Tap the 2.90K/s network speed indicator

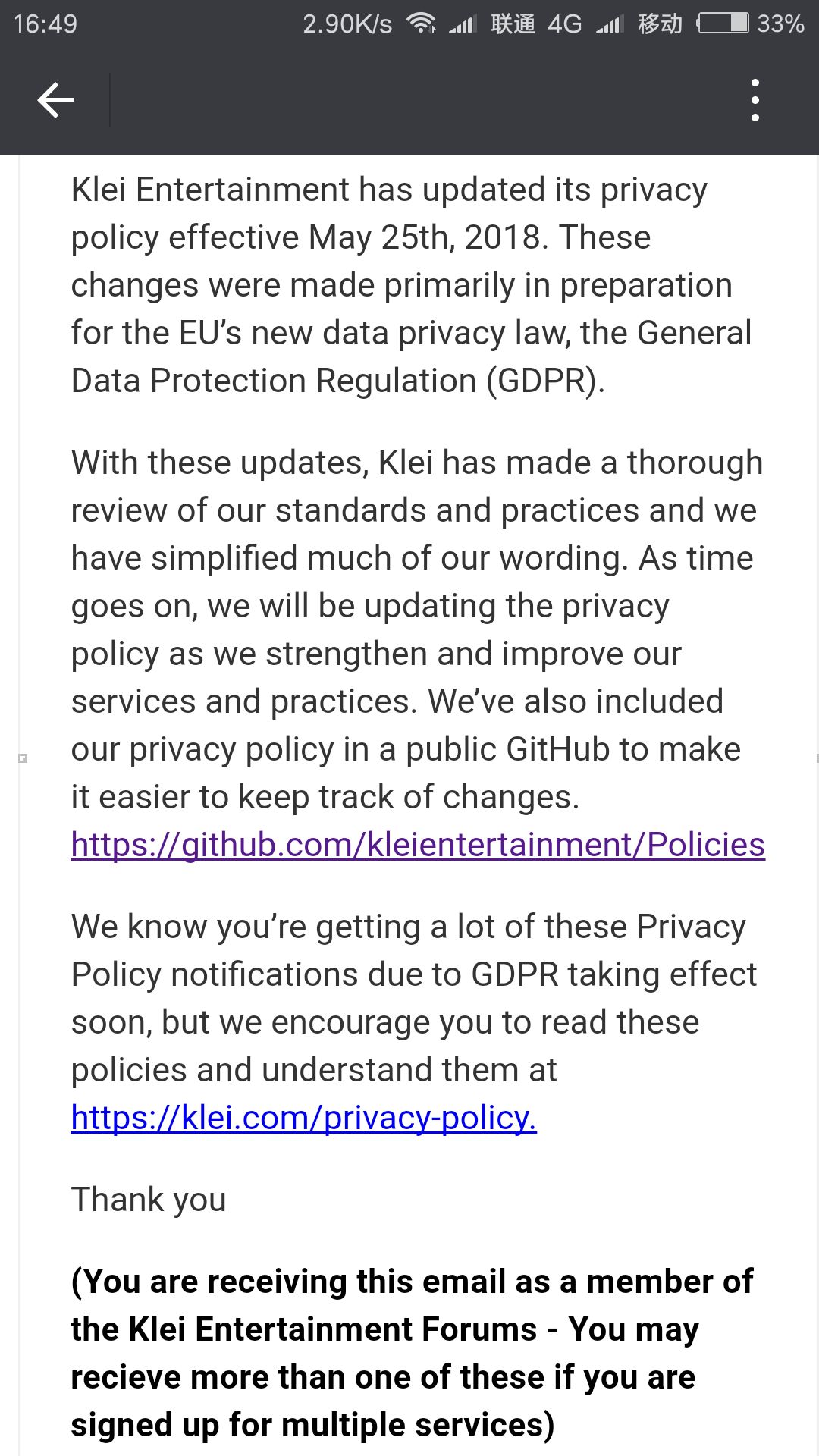[347, 24]
